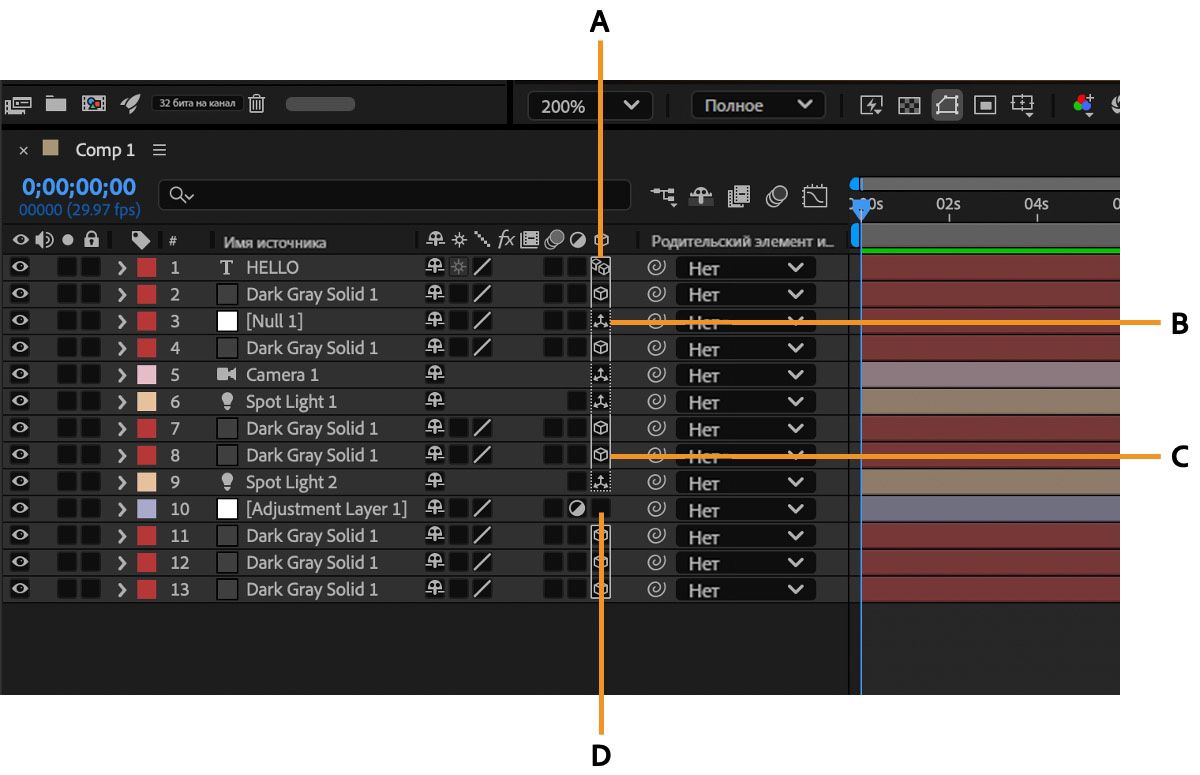1200x775 pixels.
Task: Hide the HELLO text layer eye
Action: coord(20,267)
